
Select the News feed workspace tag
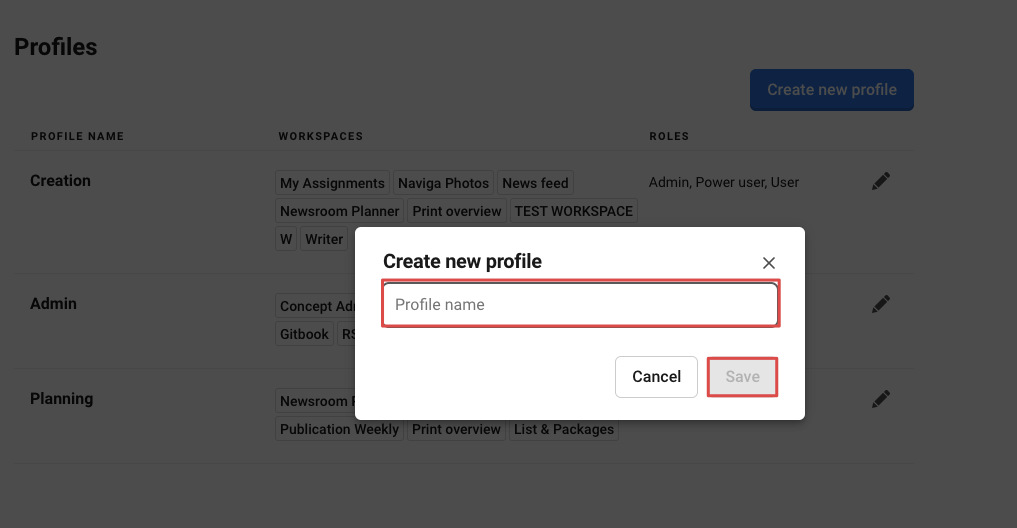tap(535, 183)
